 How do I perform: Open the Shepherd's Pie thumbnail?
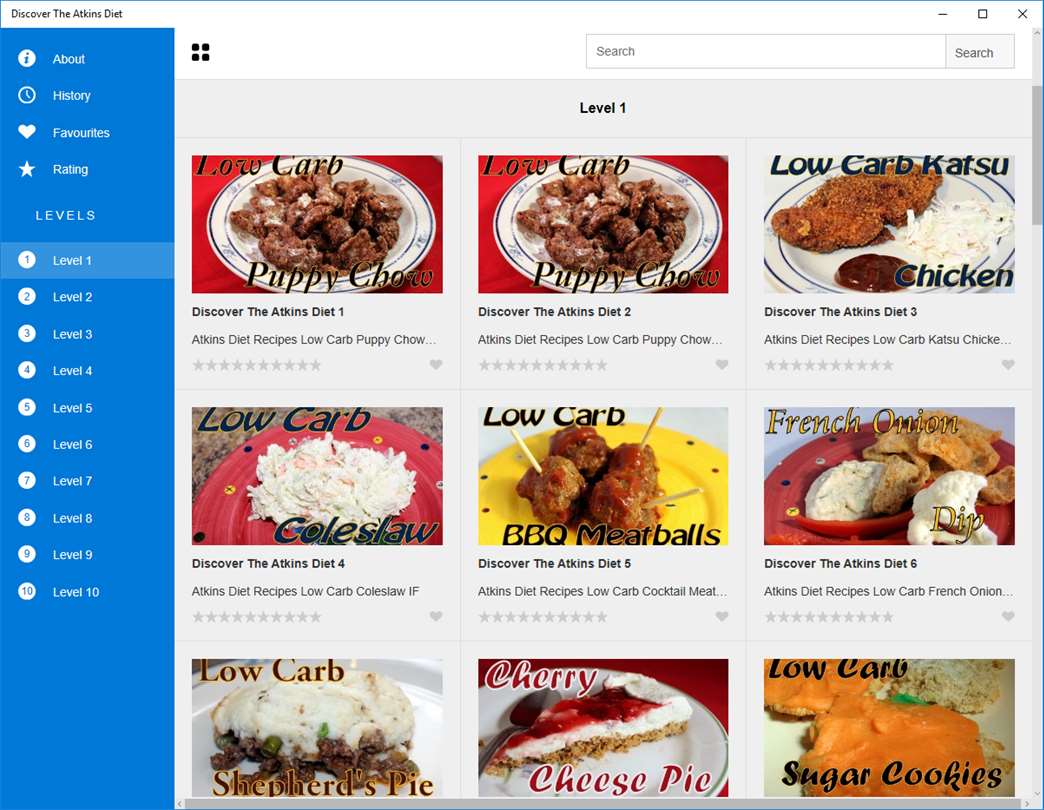(317, 727)
